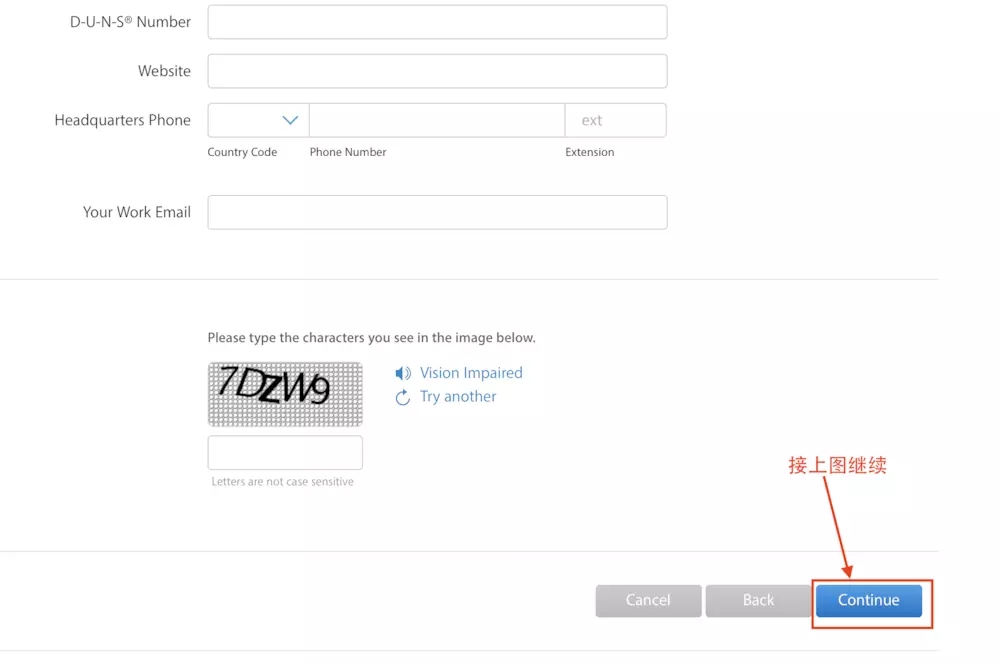Click the blue Continue button

click(x=868, y=600)
